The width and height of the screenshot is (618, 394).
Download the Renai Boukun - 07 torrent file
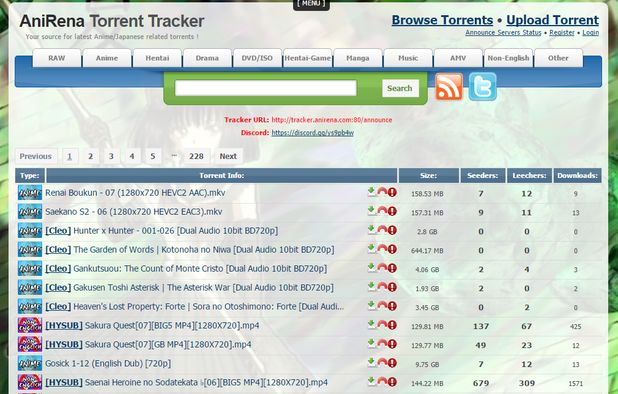pyautogui.click(x=371, y=192)
